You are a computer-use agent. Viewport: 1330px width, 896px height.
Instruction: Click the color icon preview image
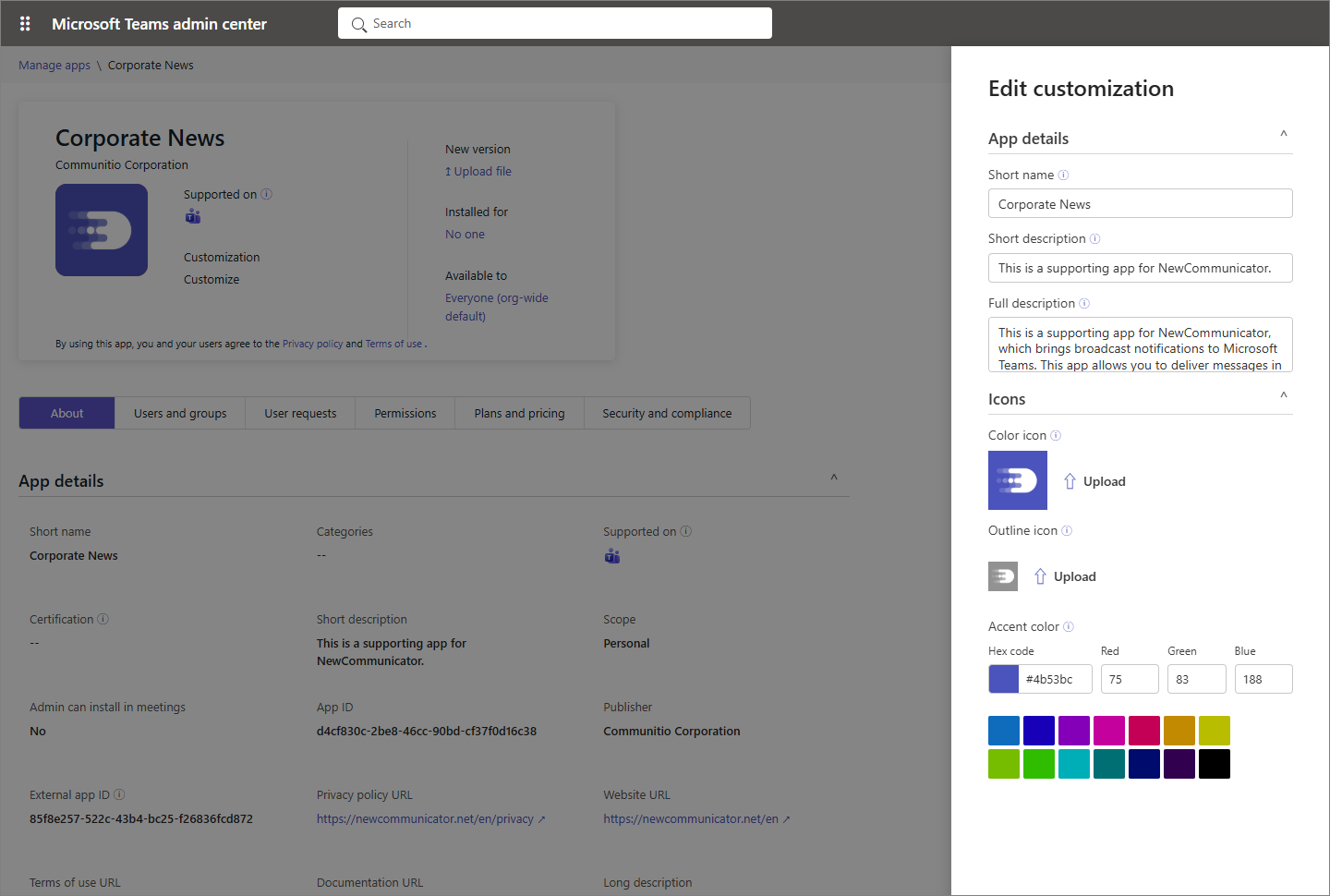[1018, 480]
